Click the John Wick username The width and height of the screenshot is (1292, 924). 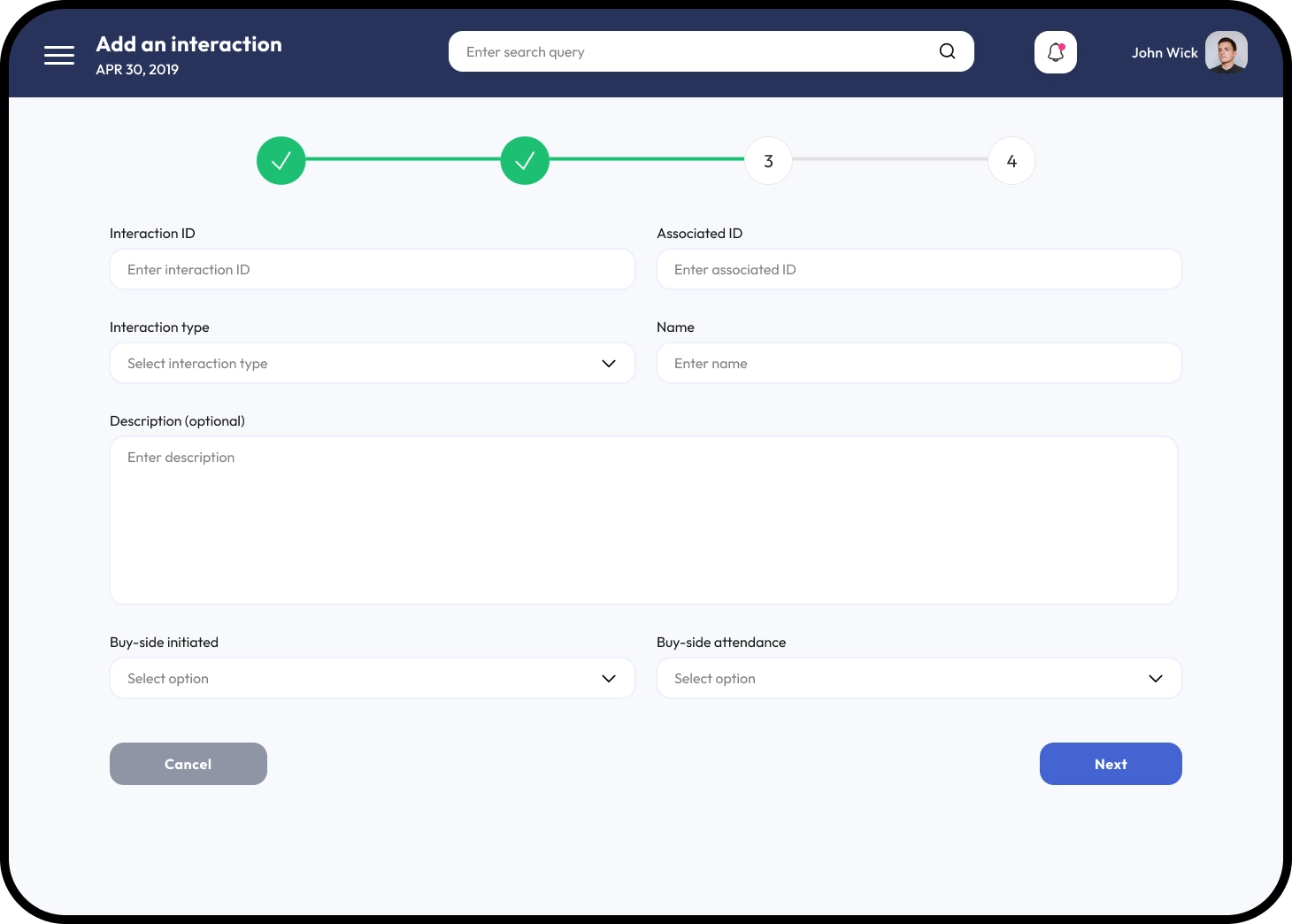coord(1165,53)
